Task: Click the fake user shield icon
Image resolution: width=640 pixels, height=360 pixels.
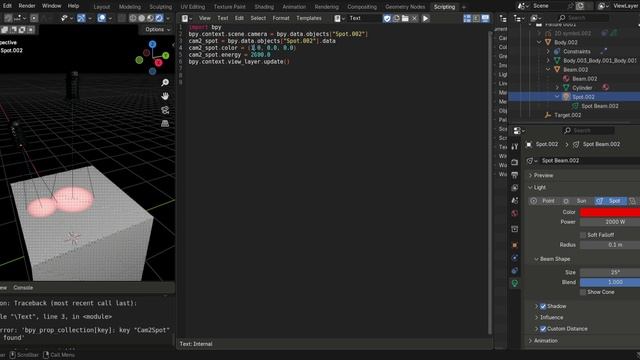Action: click(x=387, y=18)
